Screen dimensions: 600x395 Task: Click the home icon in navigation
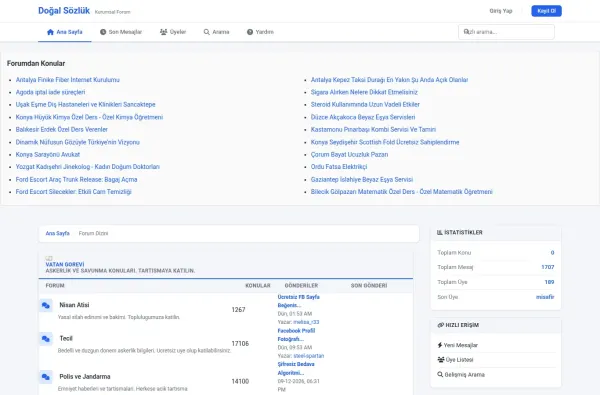(x=50, y=32)
